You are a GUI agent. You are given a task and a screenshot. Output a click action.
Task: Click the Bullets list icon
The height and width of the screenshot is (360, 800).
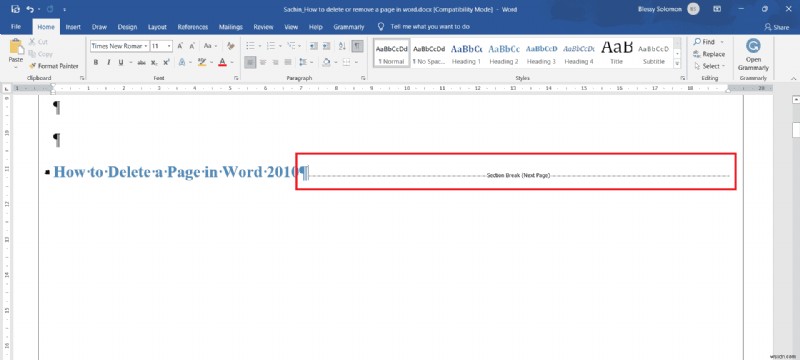click(250, 46)
